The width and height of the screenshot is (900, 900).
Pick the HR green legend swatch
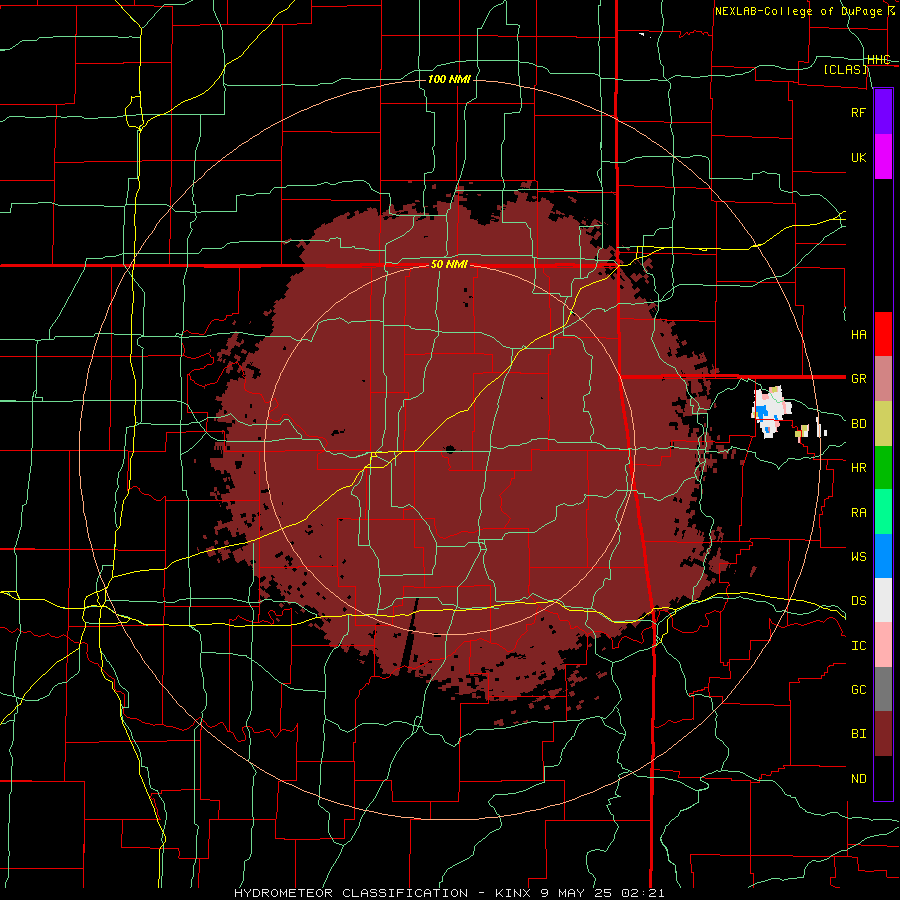tap(883, 468)
